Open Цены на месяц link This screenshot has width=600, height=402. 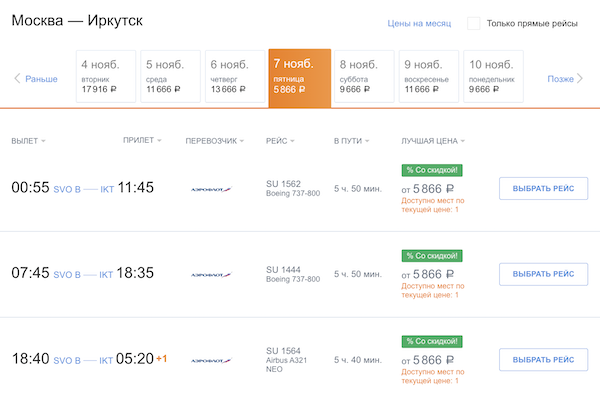[x=419, y=23]
